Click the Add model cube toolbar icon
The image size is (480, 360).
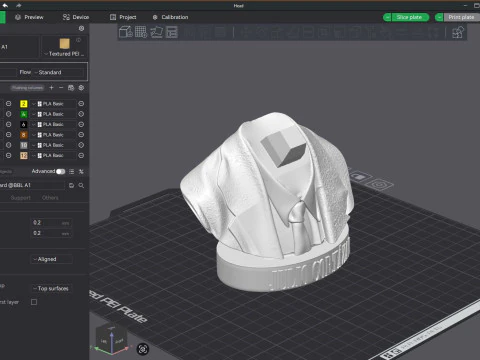pyautogui.click(x=126, y=32)
